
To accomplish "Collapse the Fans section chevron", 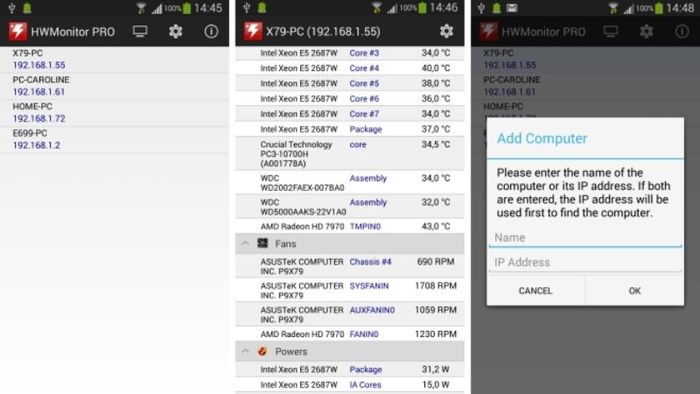I will 245,243.
